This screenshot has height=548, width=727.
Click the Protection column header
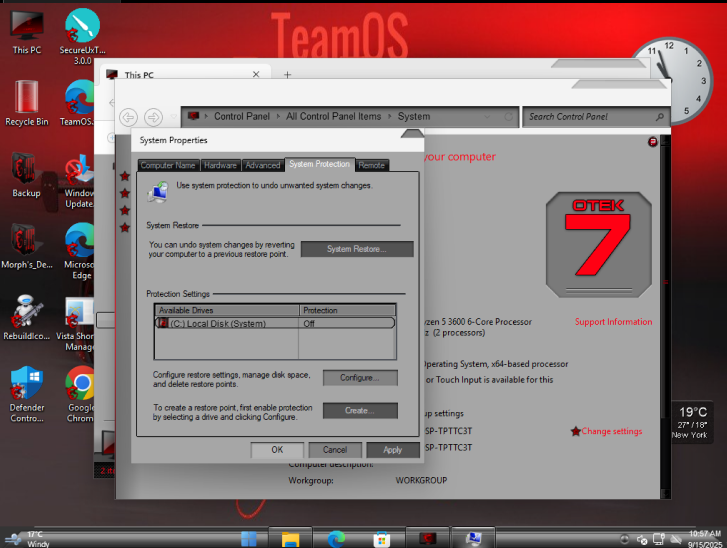pos(347,310)
